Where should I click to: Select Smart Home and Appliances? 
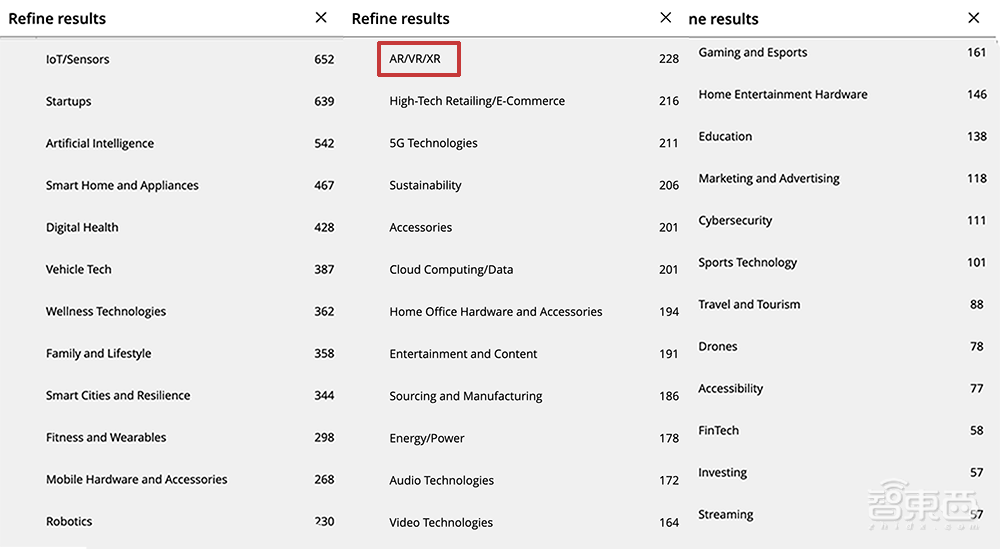122,185
